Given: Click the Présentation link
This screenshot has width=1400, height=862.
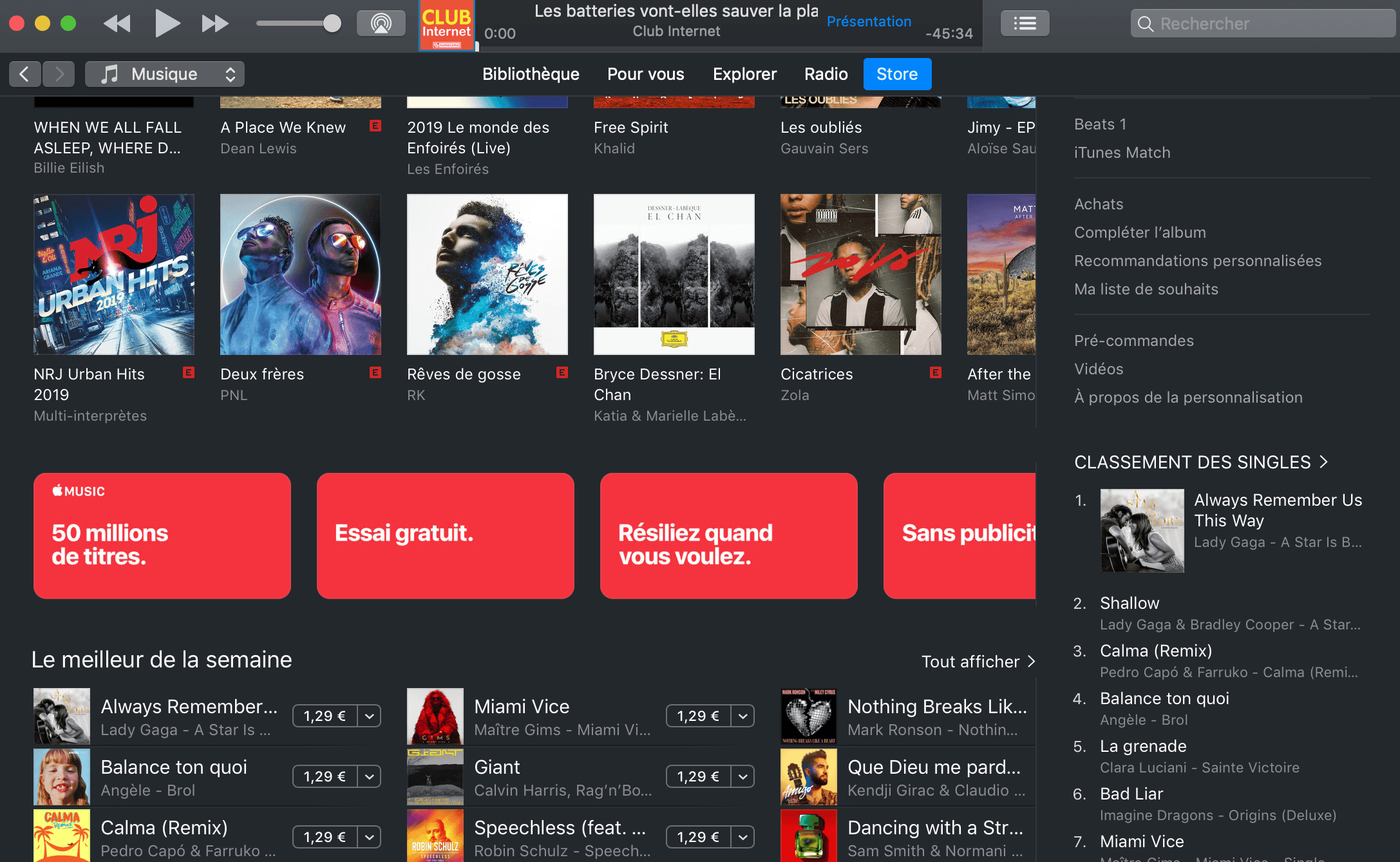Looking at the screenshot, I should (869, 21).
